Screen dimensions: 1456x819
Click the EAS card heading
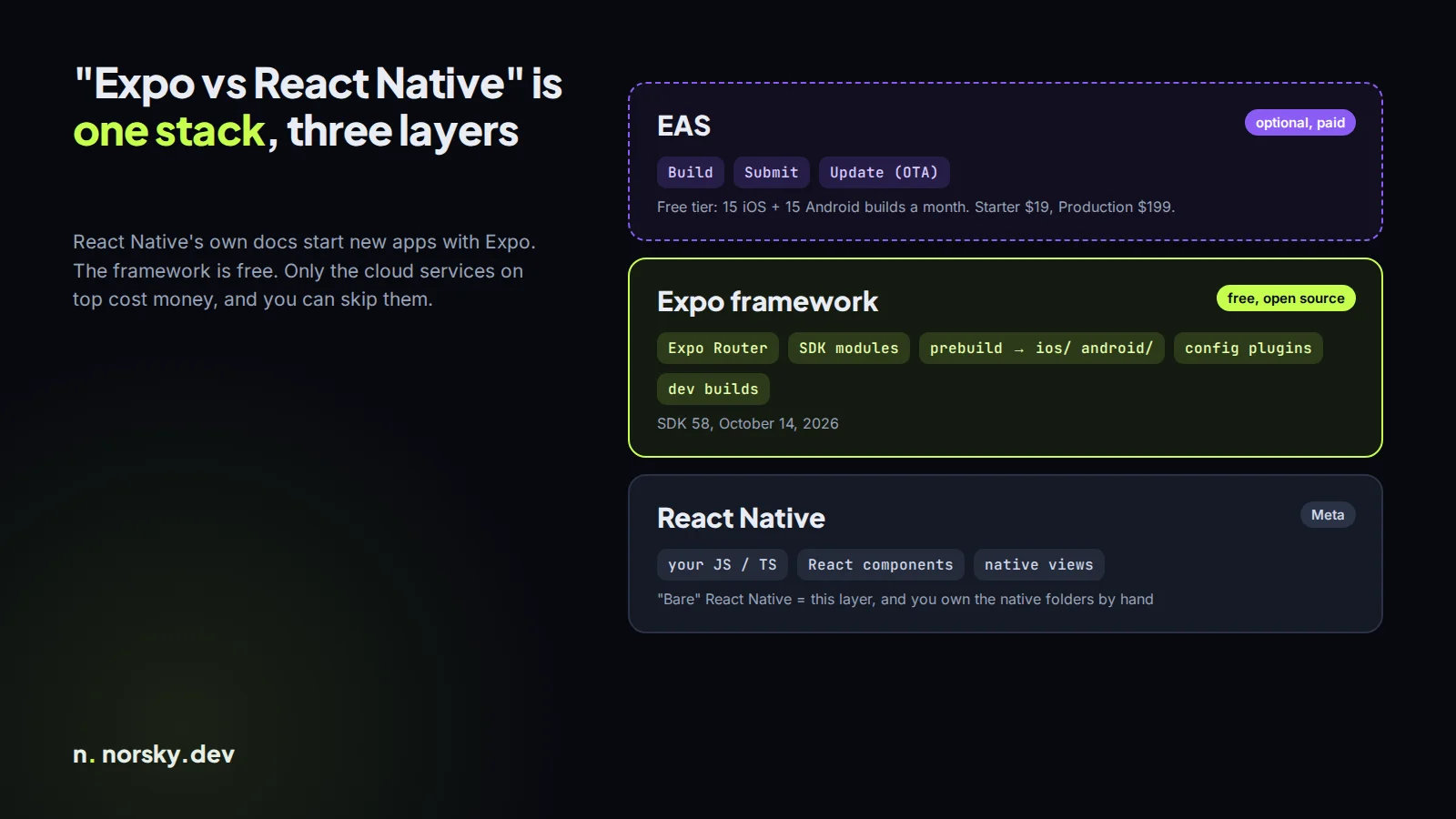[x=684, y=126]
